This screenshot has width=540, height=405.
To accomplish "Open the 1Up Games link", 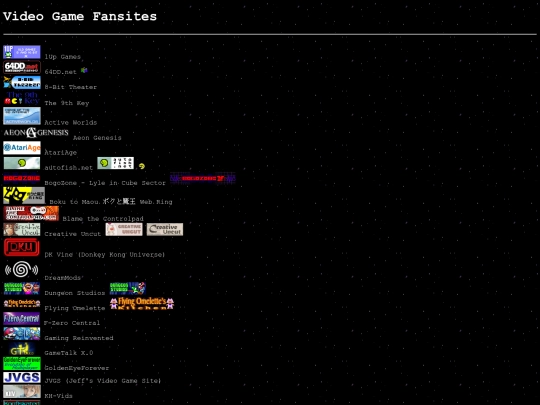I will 62,57.
